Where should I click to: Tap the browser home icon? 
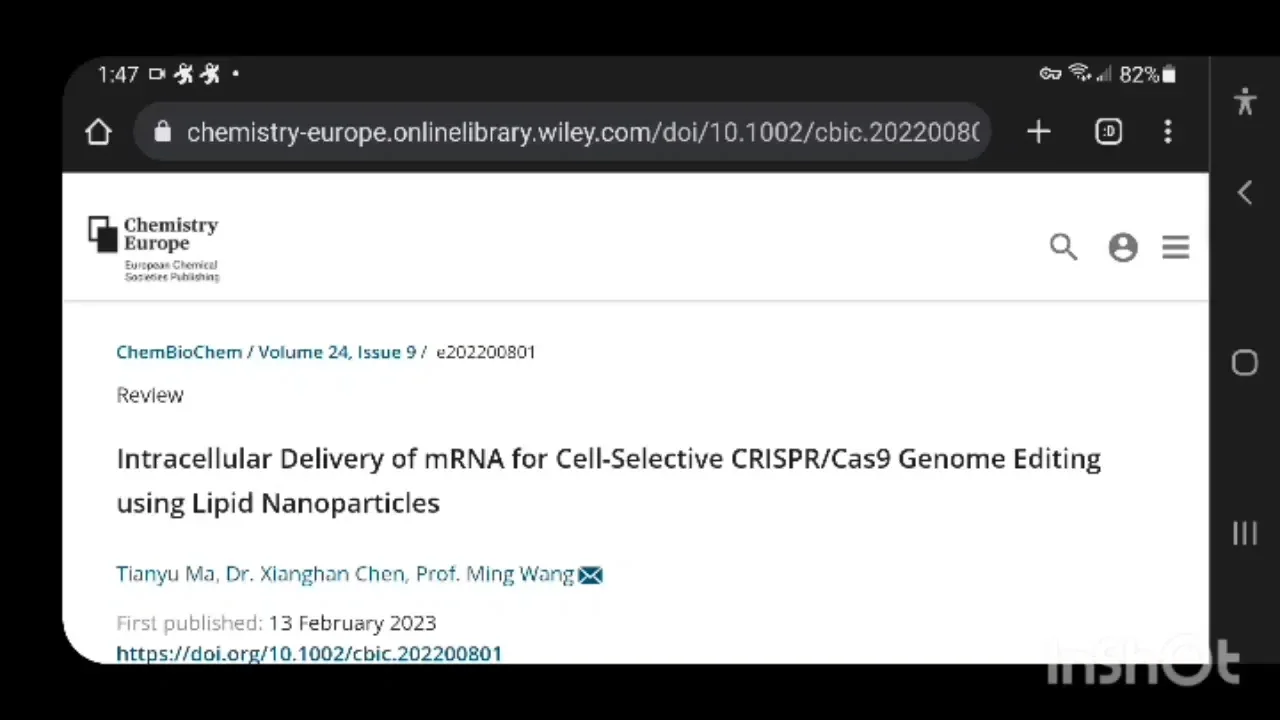click(x=98, y=132)
